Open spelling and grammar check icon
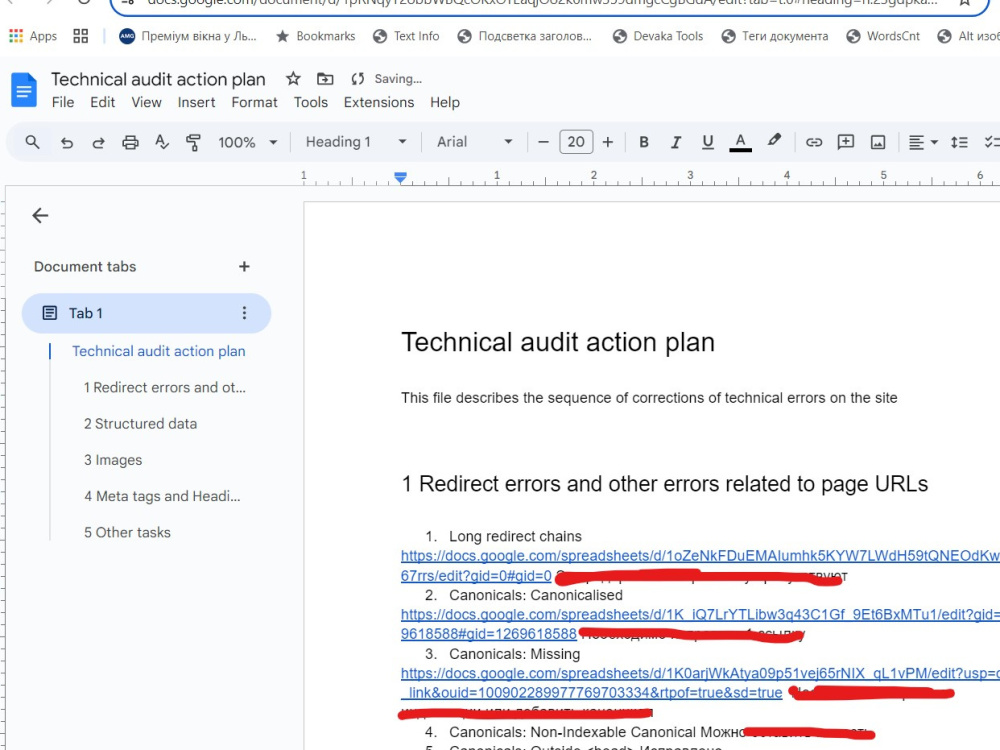This screenshot has height=750, width=1000. tap(162, 142)
